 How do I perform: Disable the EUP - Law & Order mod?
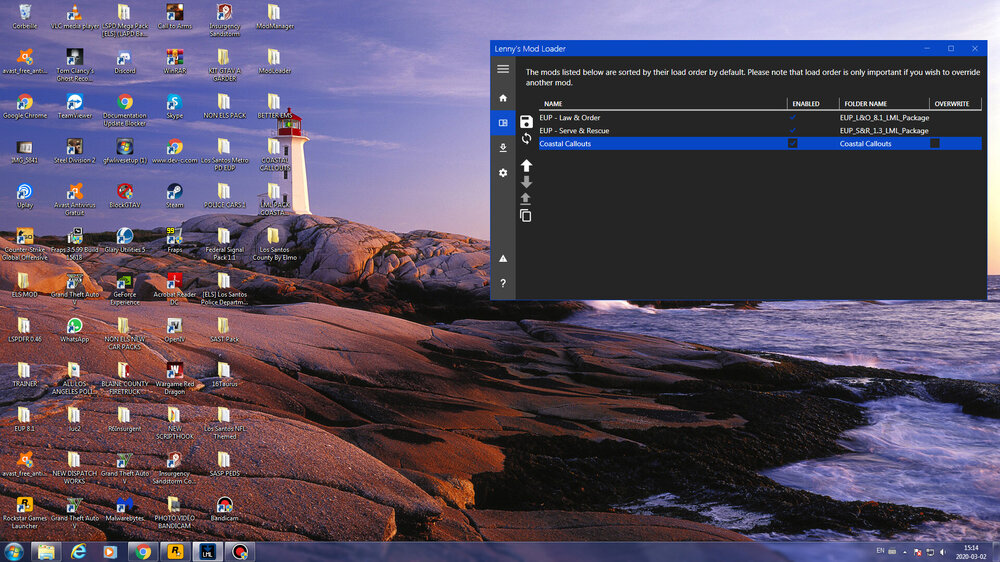pyautogui.click(x=793, y=118)
